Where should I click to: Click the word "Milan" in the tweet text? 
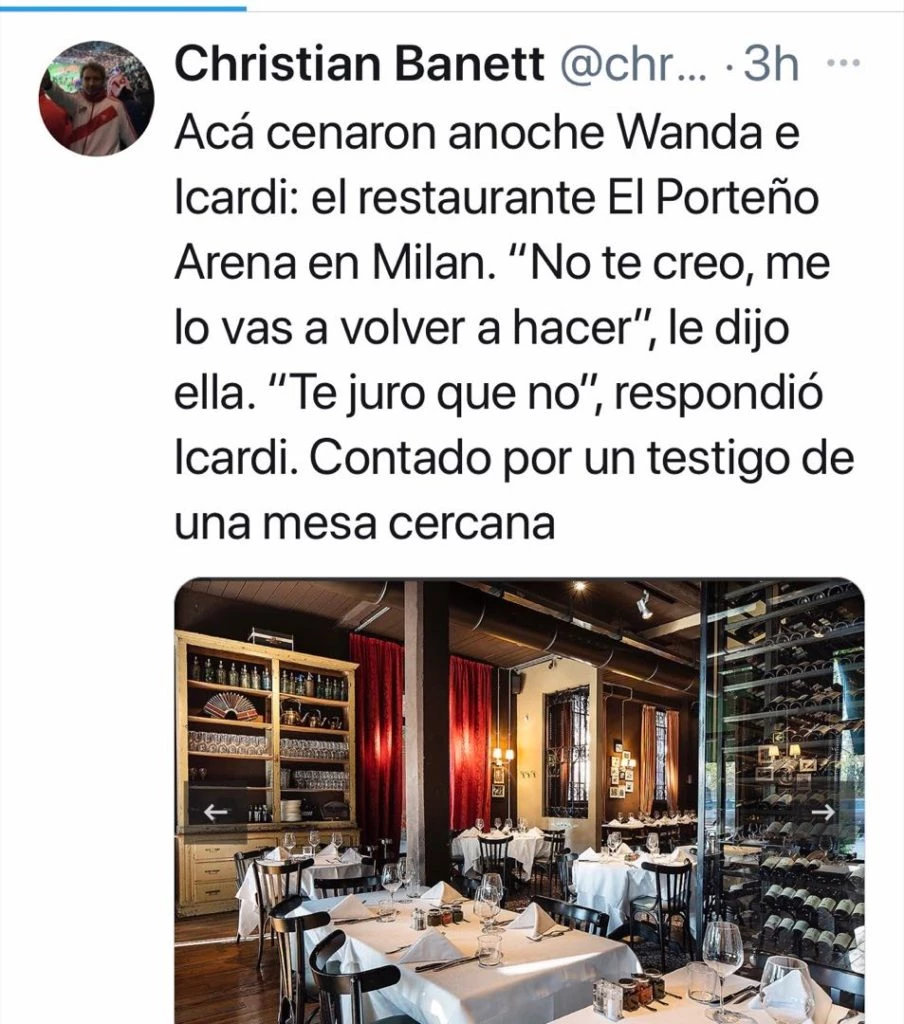pos(431,263)
